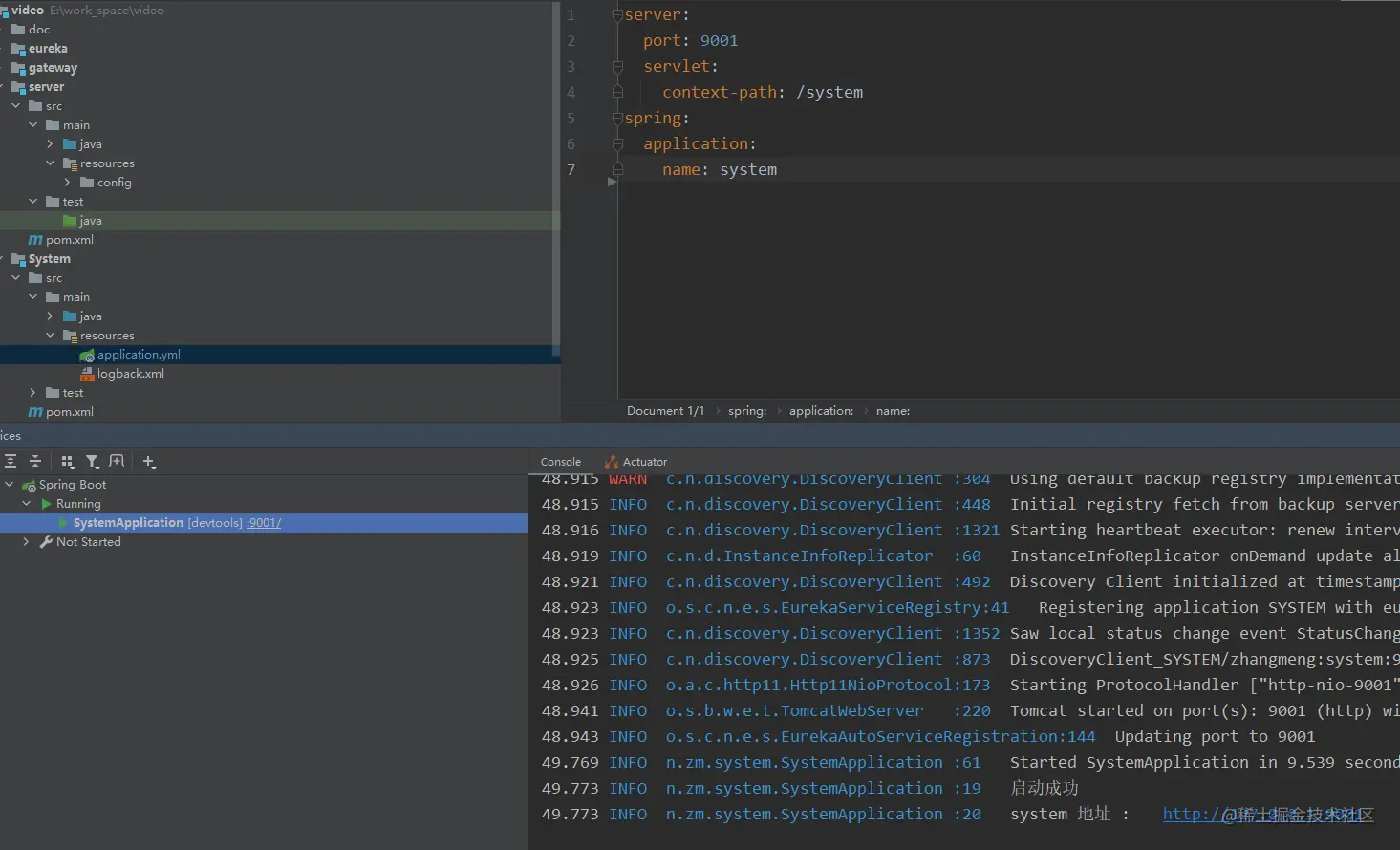Click the doc folder icon
Image resolution: width=1400 pixels, height=850 pixels.
click(x=18, y=30)
